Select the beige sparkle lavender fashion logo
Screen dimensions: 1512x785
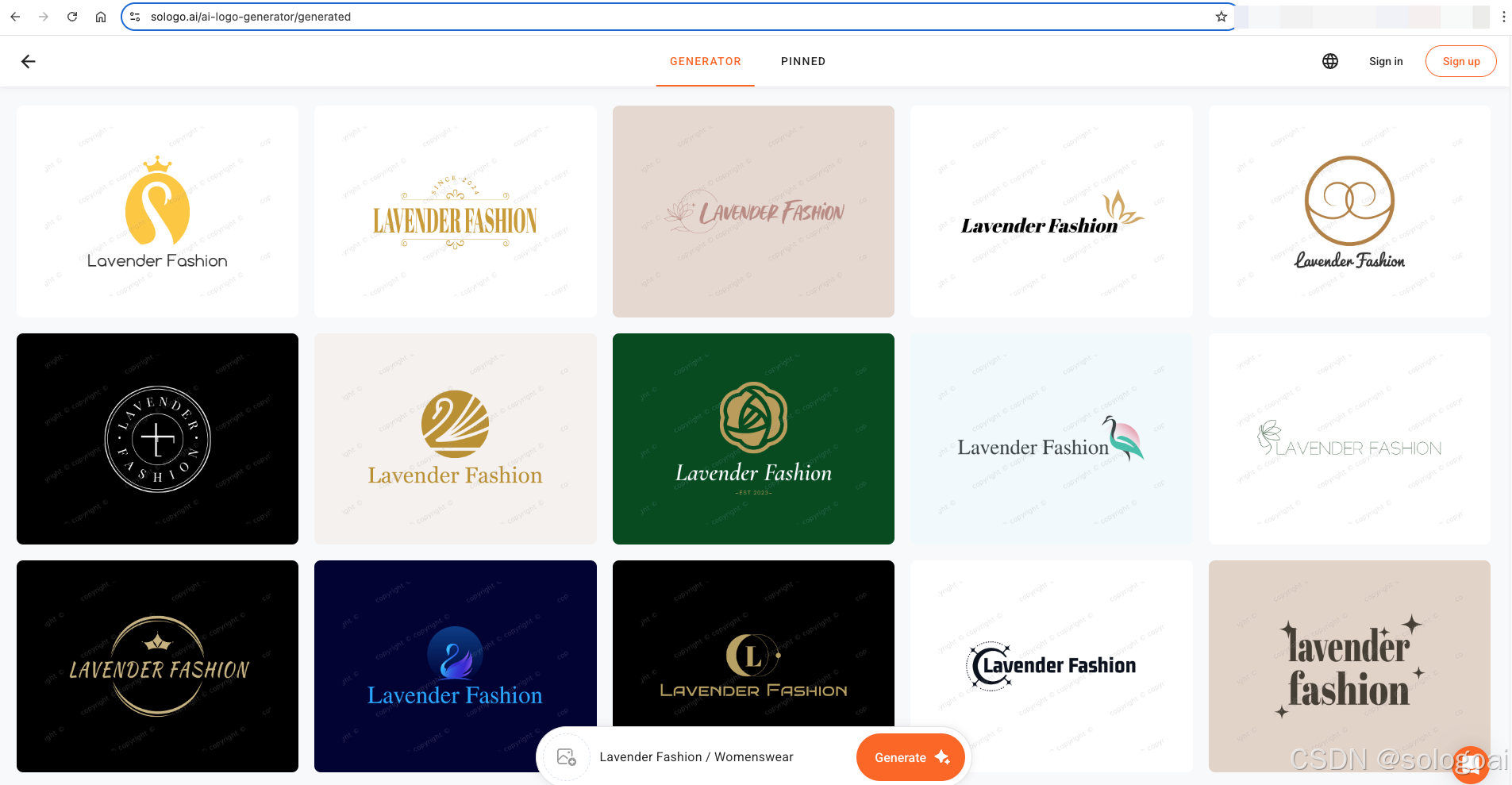[1349, 666]
